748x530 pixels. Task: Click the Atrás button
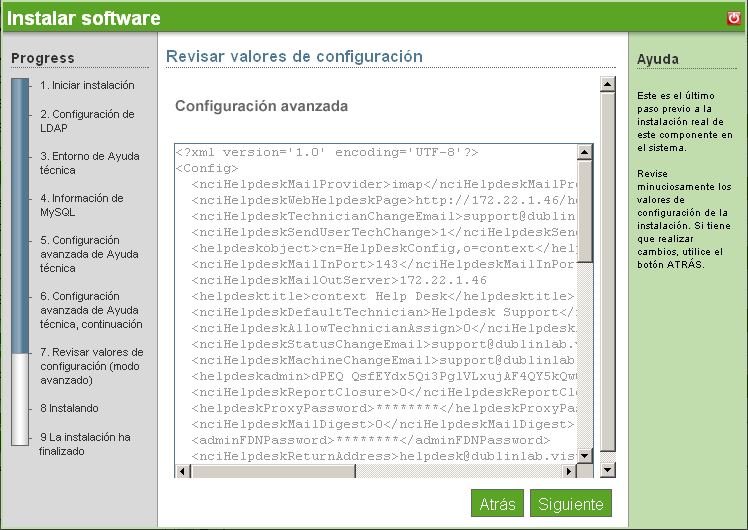[497, 503]
